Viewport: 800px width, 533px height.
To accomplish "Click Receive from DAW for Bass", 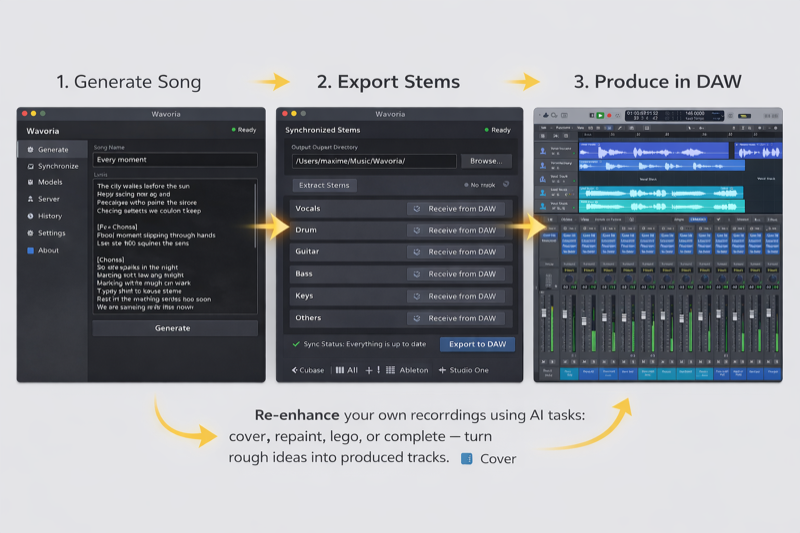I will (457, 274).
